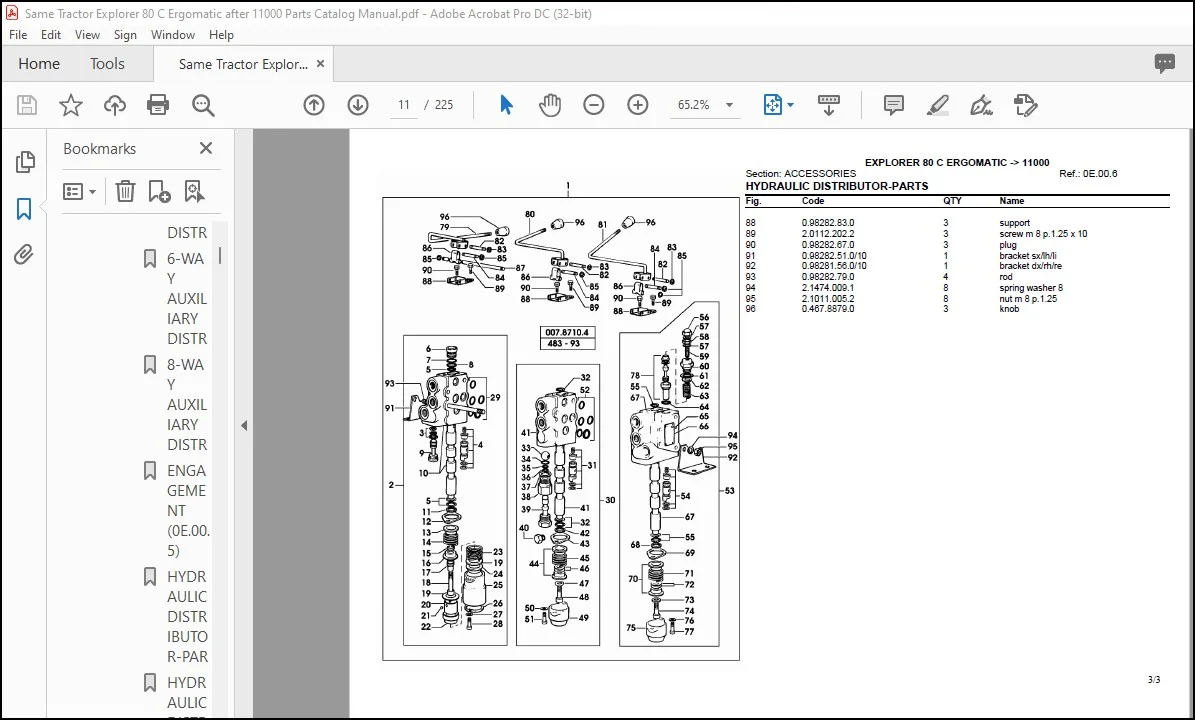
Task: Open the Page Thumbnails panel icon
Action: [24, 162]
